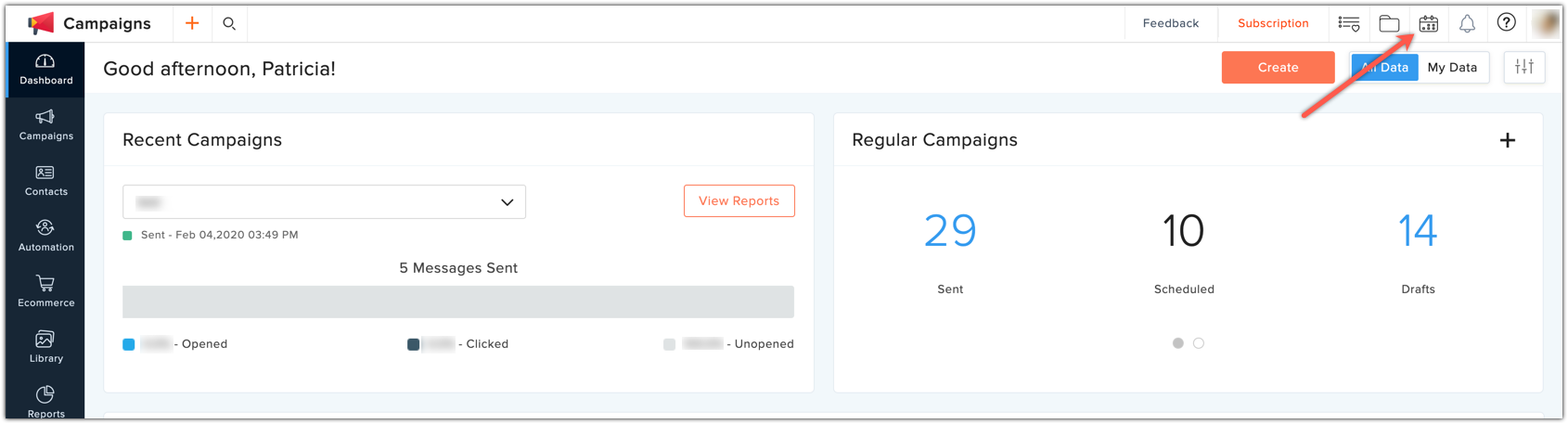The image size is (1568, 424).
Task: Open the 29 Sent campaigns count
Action: tap(950, 231)
